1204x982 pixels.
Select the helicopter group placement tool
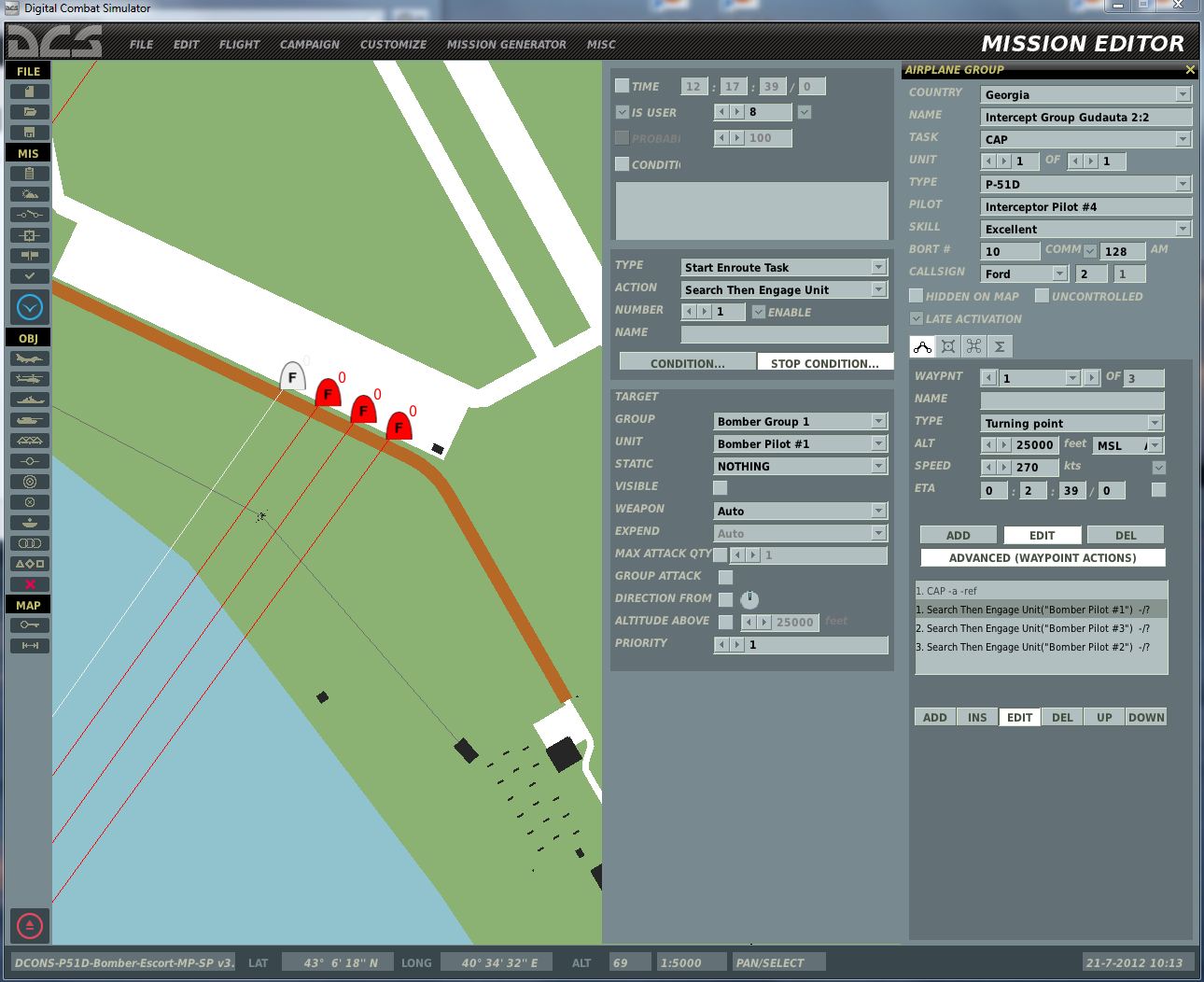point(29,379)
